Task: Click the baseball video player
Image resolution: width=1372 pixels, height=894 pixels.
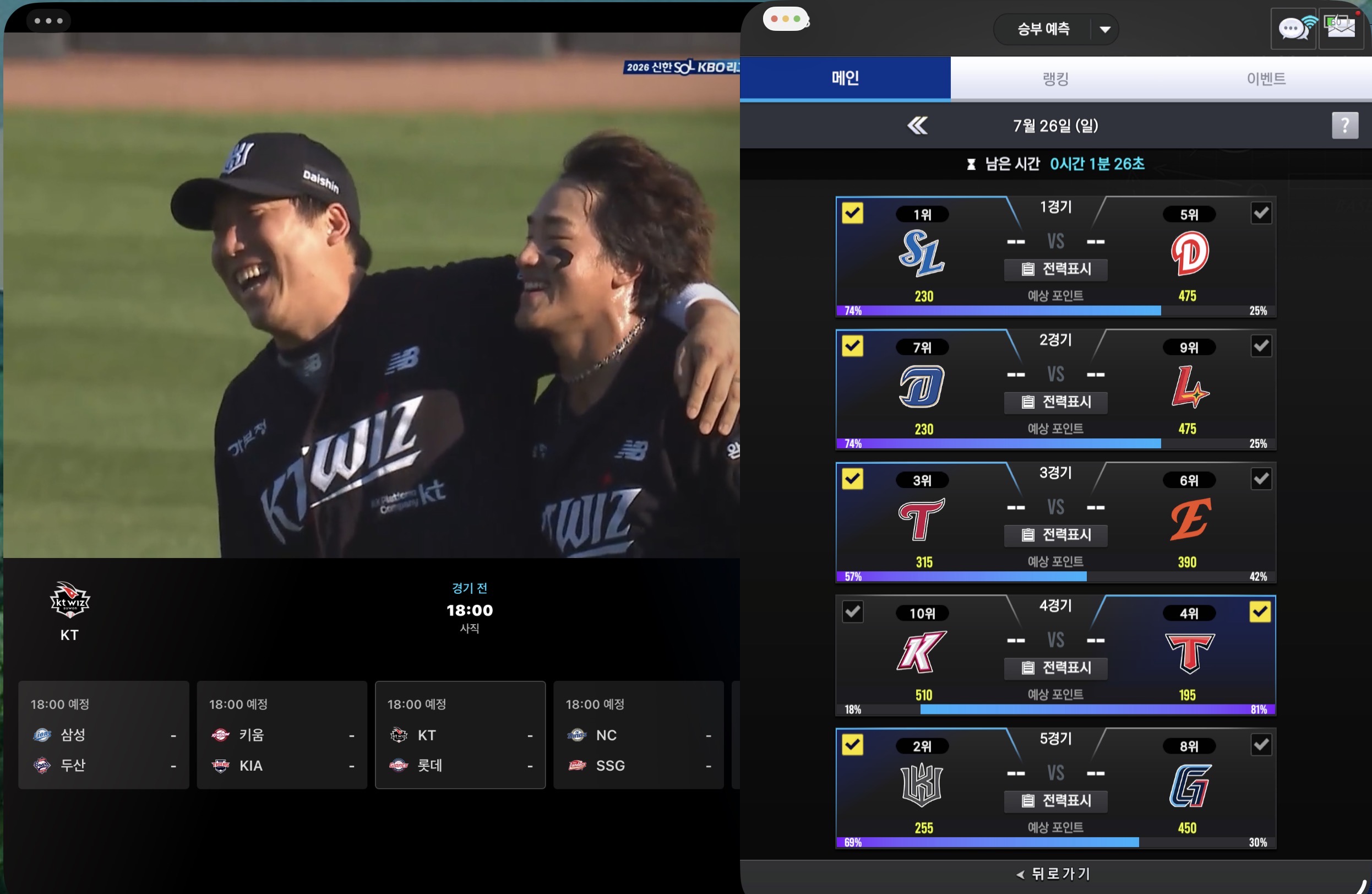Action: tap(372, 295)
